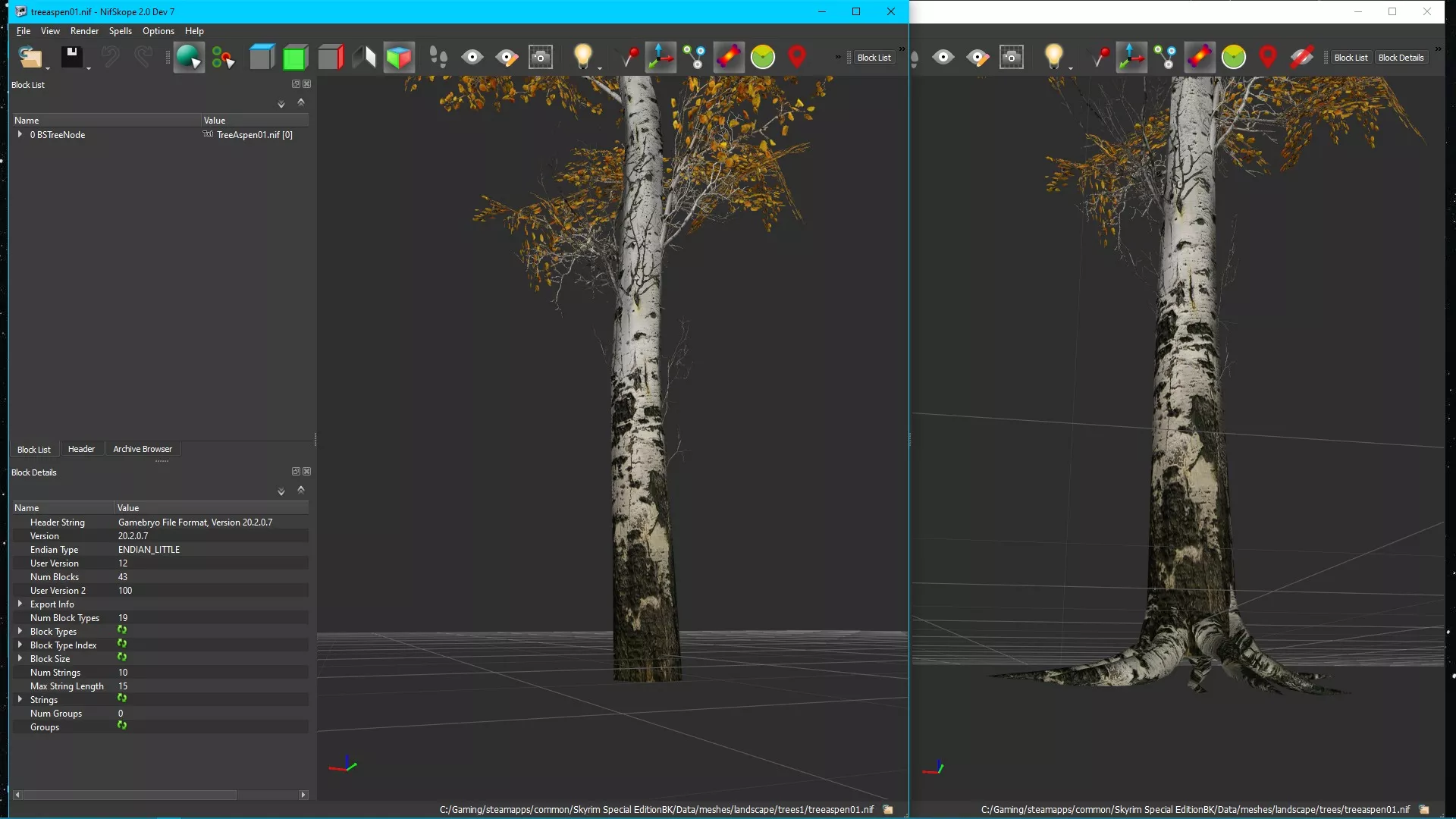Toggle show nodes in left window

coord(694,57)
